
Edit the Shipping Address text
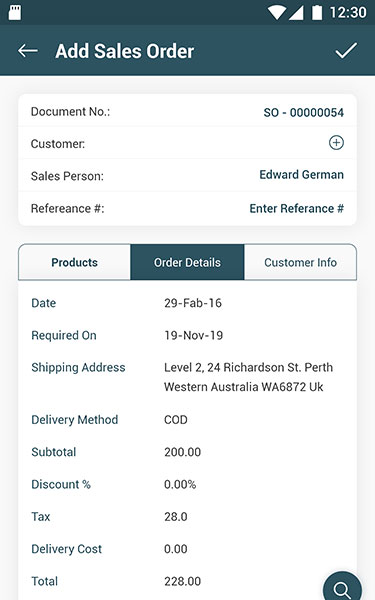click(x=248, y=377)
